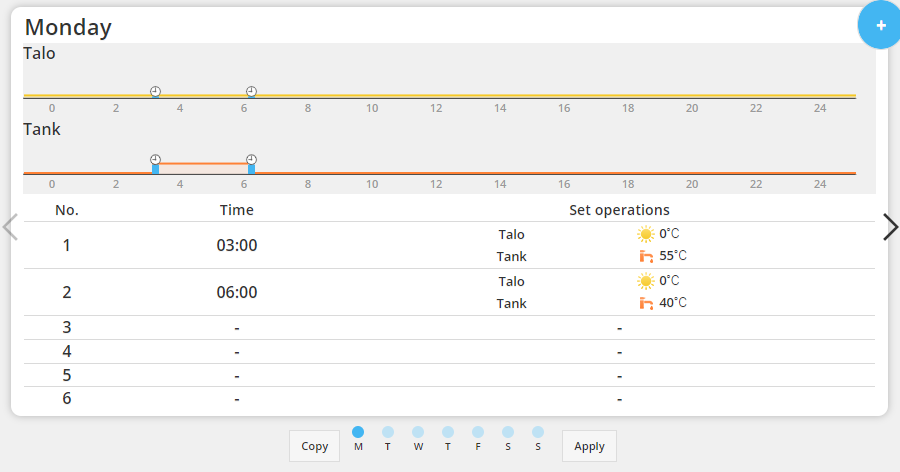Viewport: 900px width, 472px height.
Task: Click the Set operations column header
Action: click(619, 210)
